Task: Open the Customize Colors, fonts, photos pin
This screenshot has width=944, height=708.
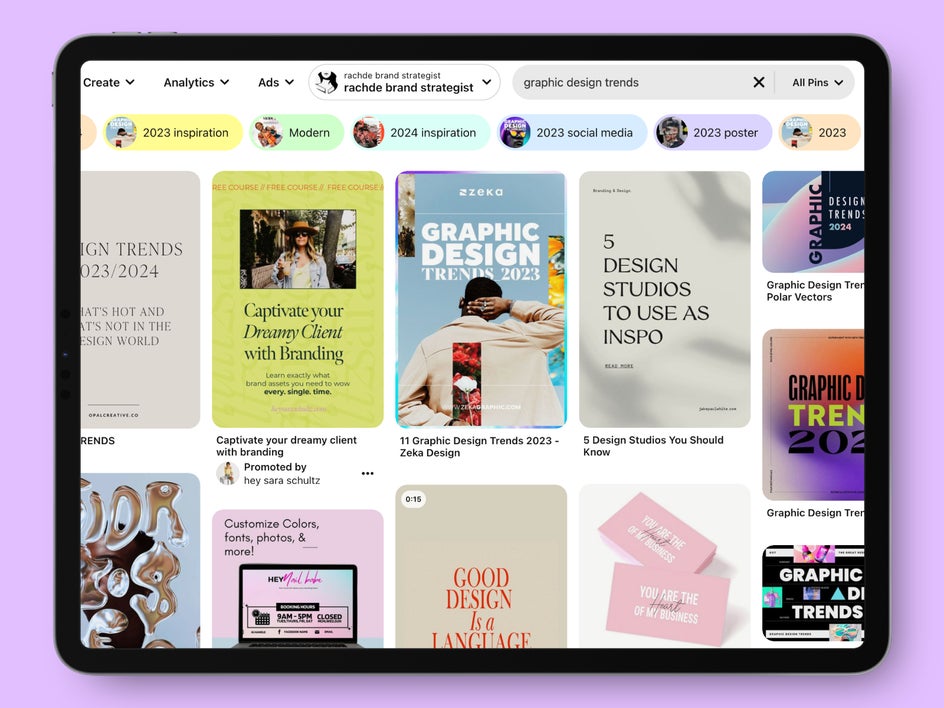Action: (x=297, y=579)
